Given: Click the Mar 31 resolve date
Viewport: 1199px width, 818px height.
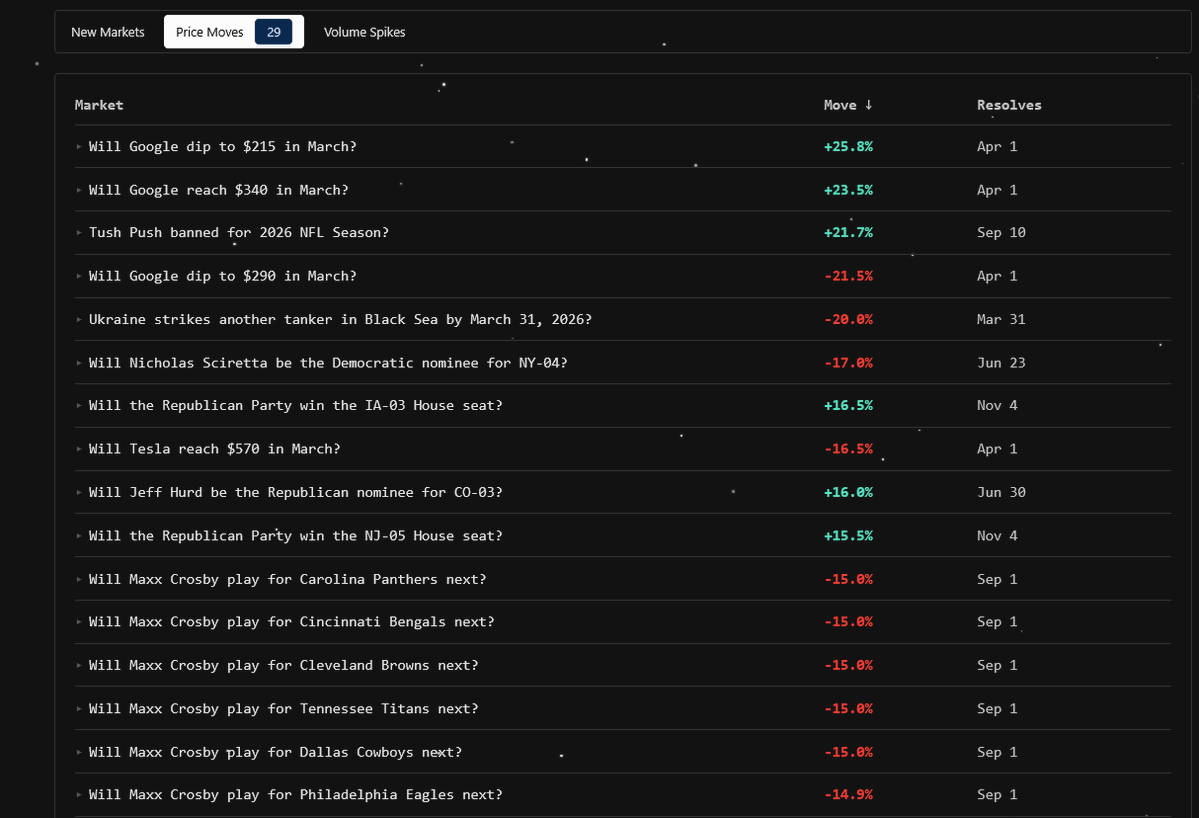Looking at the screenshot, I should 1001,320.
